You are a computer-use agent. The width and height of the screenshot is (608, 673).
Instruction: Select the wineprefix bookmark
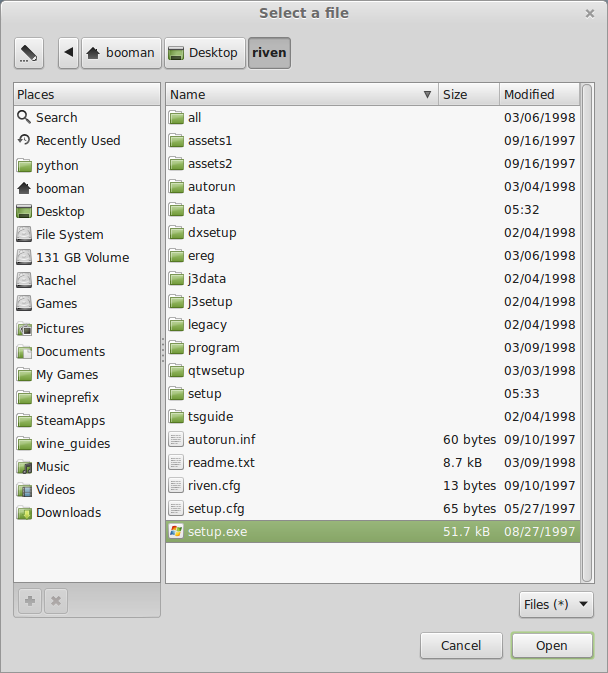[87, 397]
